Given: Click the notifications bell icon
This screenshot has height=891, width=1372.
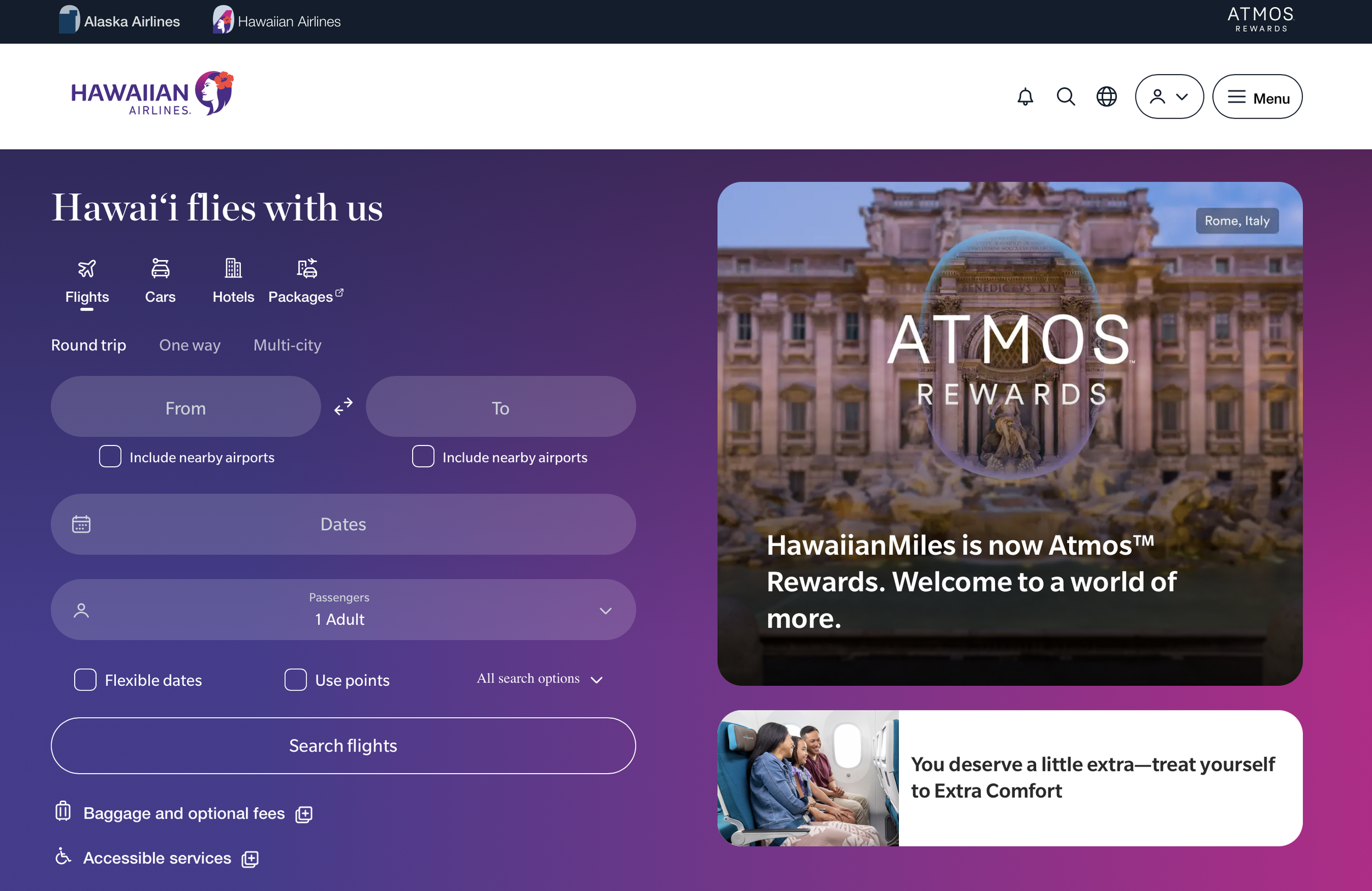Looking at the screenshot, I should pyautogui.click(x=1025, y=97).
